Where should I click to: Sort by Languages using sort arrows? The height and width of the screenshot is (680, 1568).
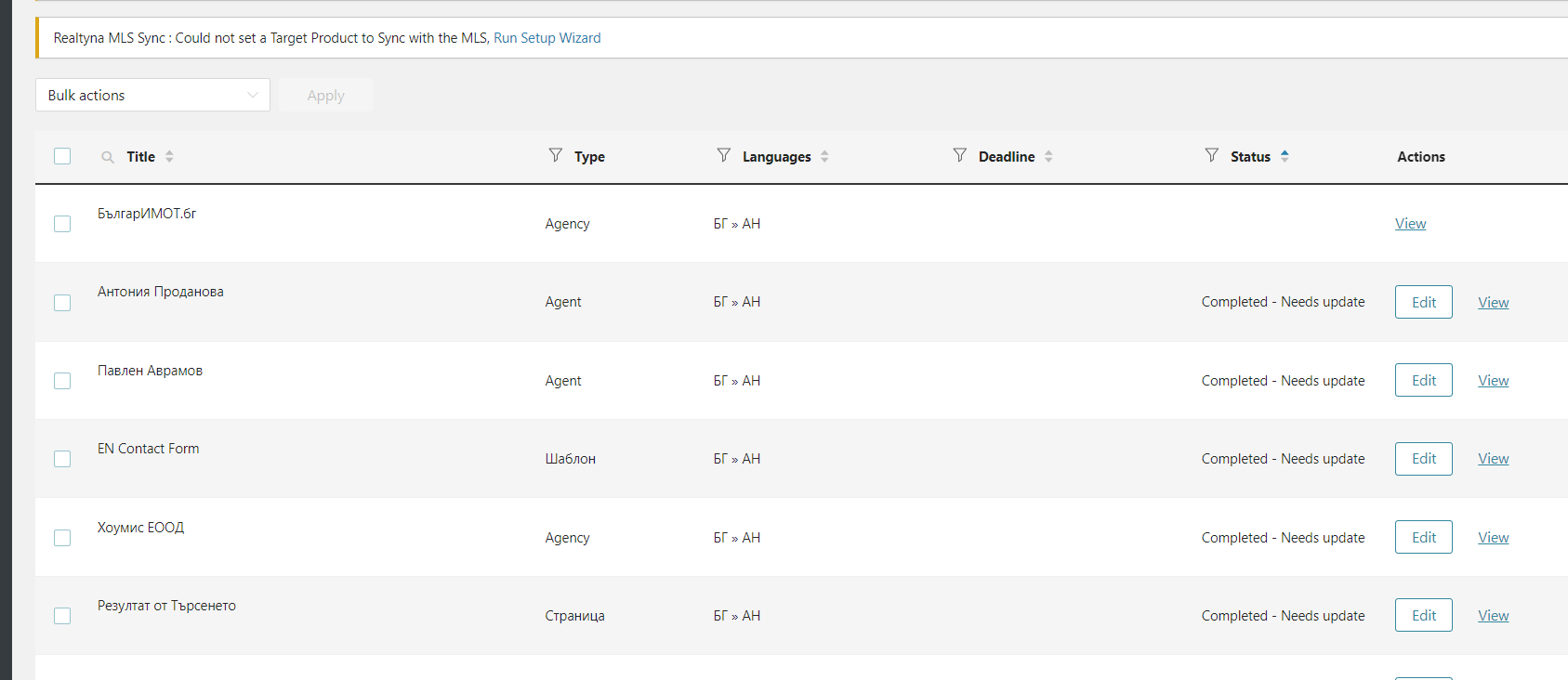824,157
